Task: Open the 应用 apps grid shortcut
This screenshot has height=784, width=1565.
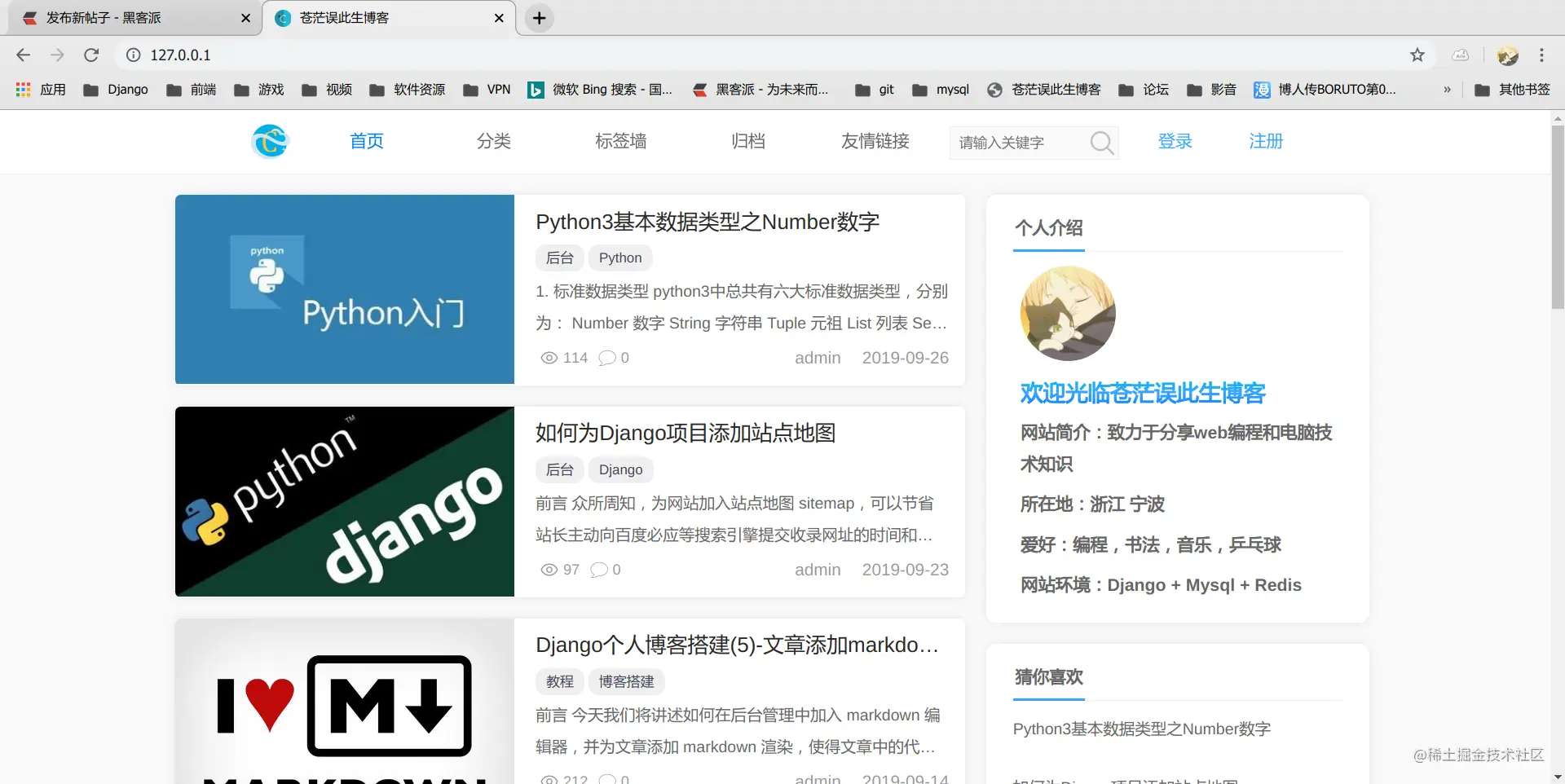Action: click(x=41, y=90)
